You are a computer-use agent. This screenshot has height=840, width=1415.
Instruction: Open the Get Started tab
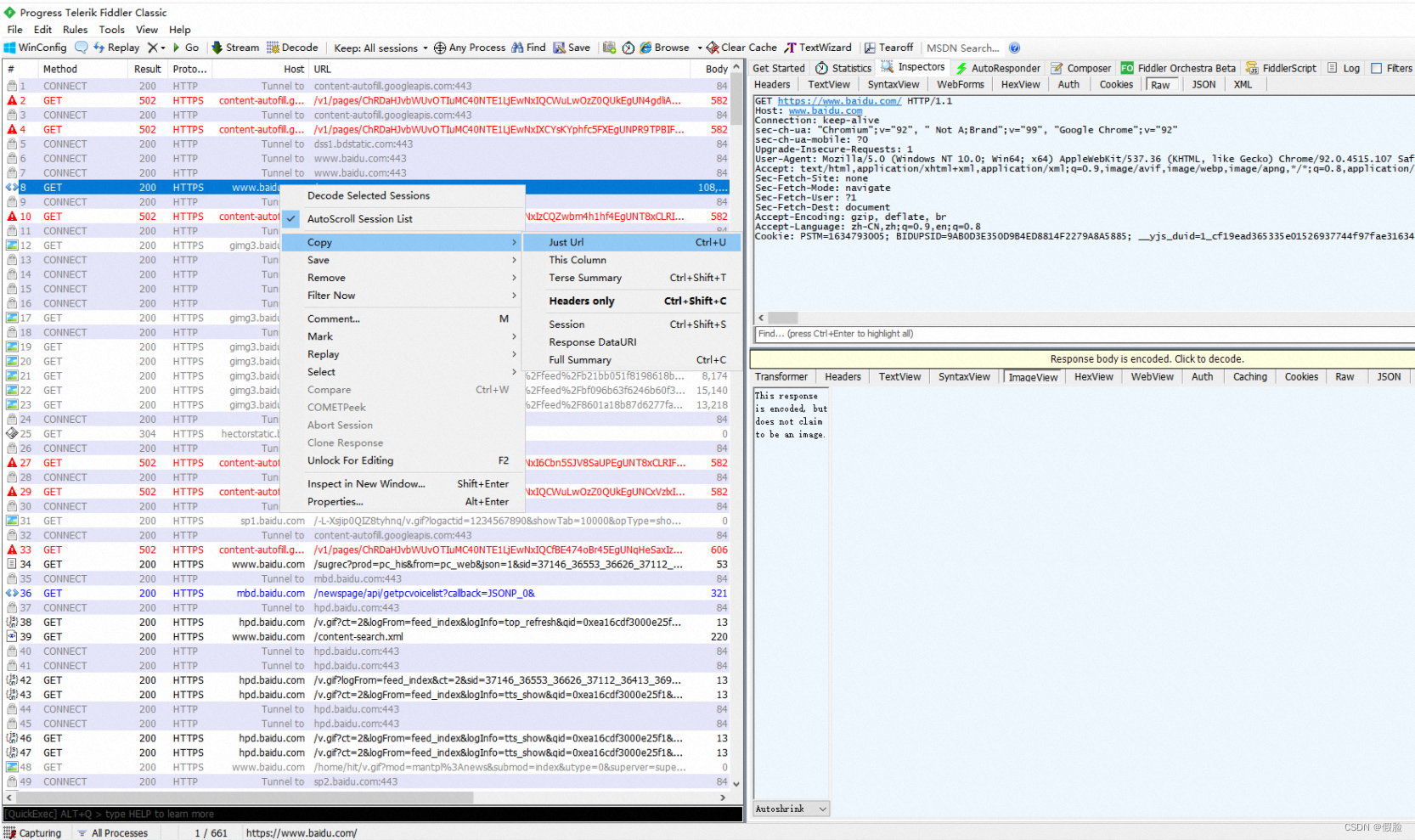point(779,68)
